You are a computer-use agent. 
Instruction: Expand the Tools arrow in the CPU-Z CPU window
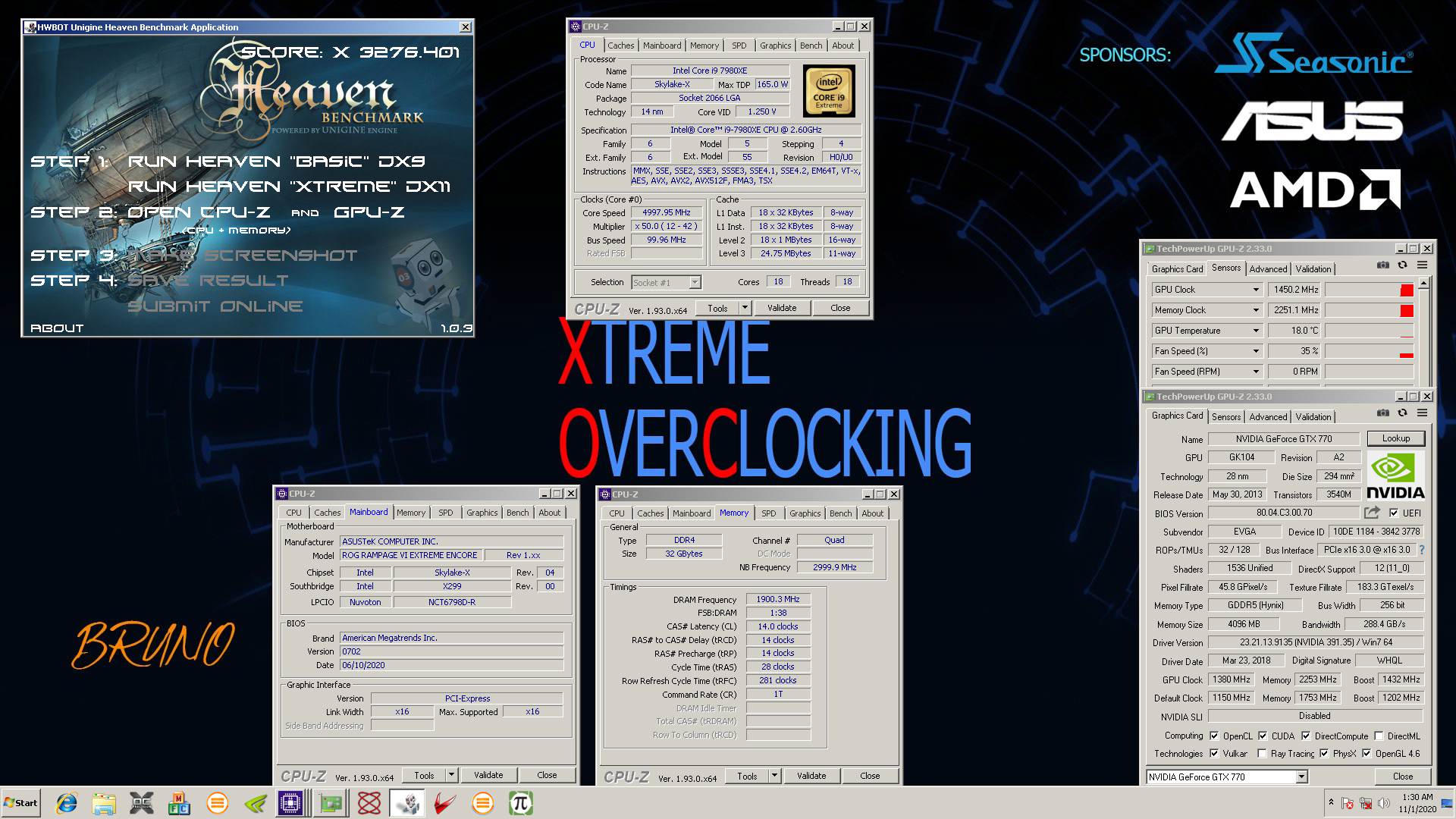click(745, 308)
